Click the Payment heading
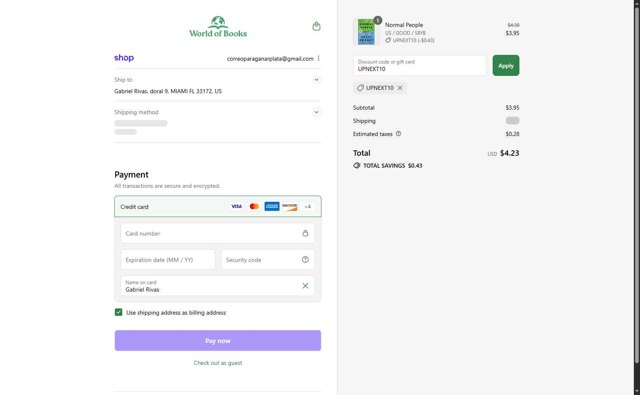Screen dimensions: 640x395 (x=131, y=175)
